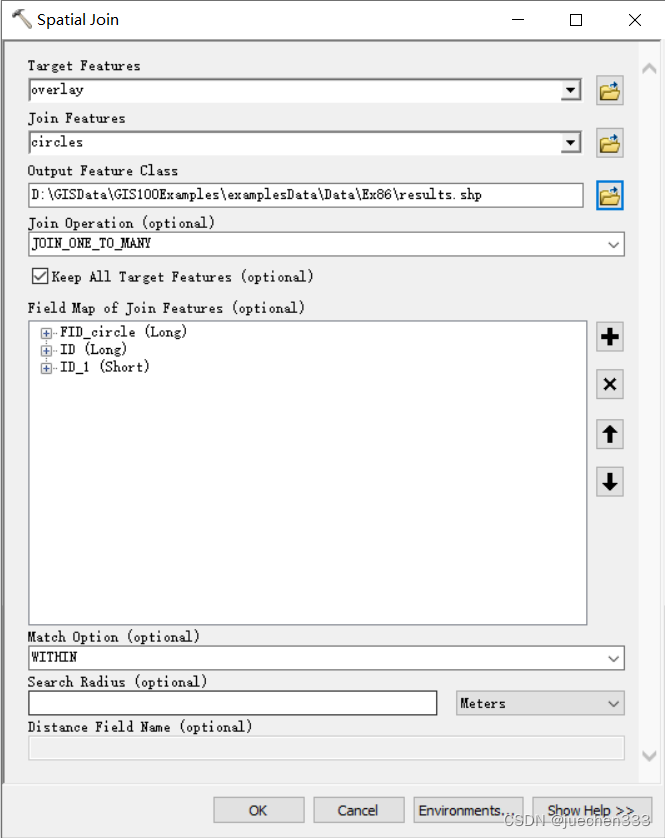Click the Show Help >> button

tap(592, 810)
